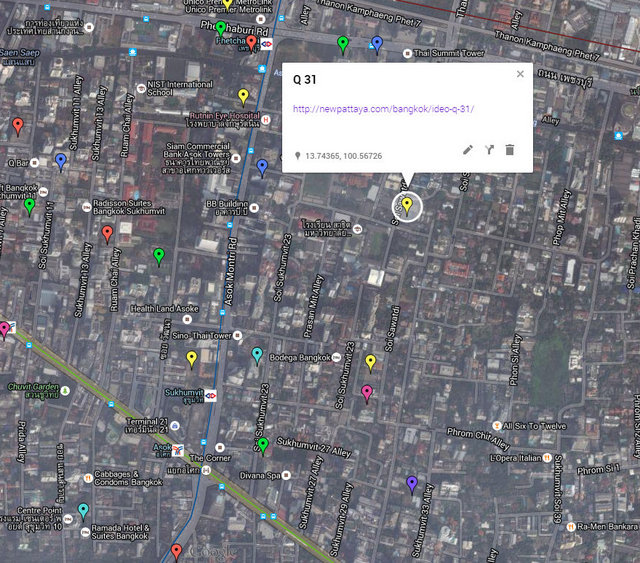
Task: Click the Terminal 21 shopping icon
Action: tap(175, 426)
